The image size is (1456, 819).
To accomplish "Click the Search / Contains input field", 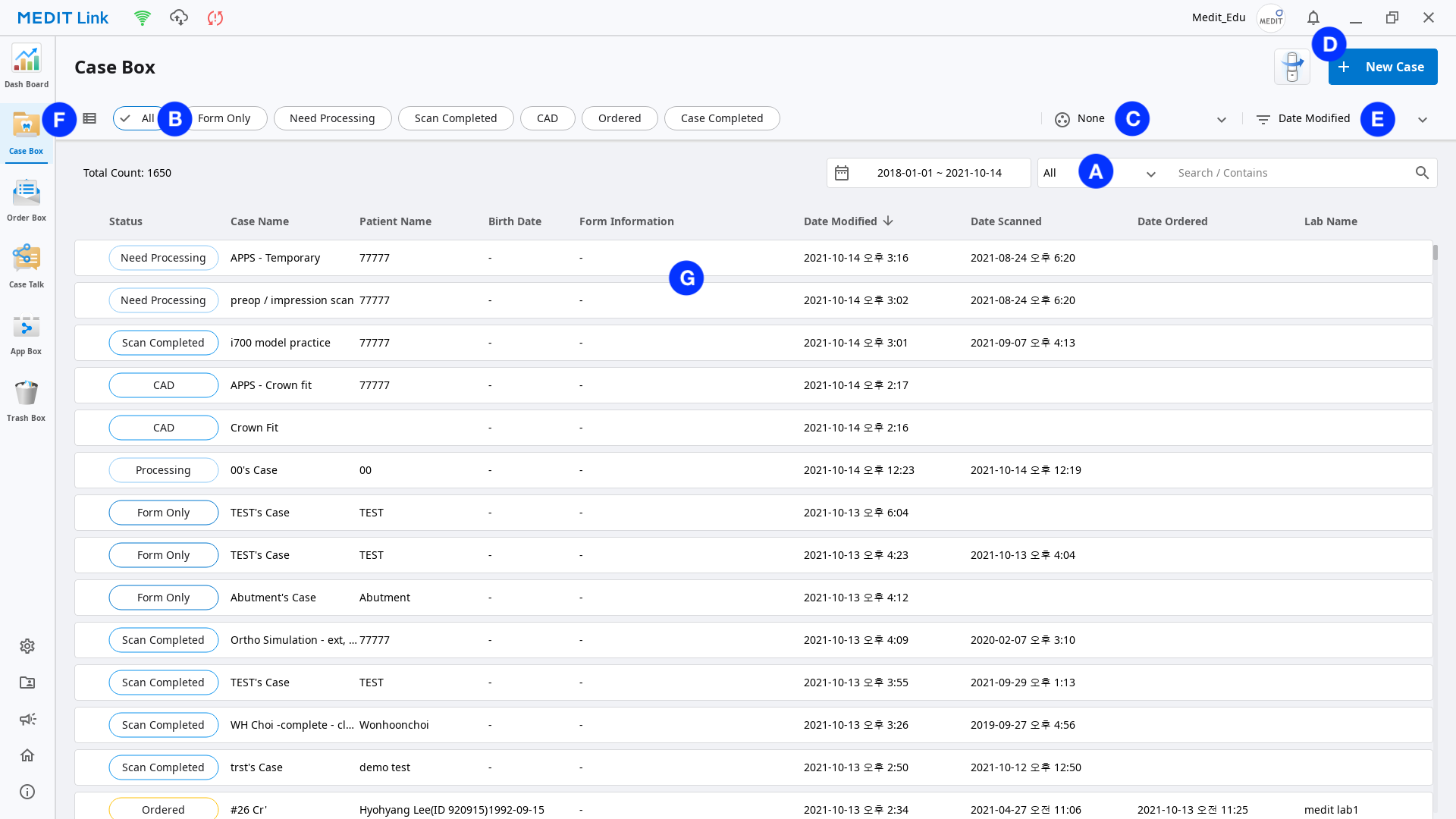I will click(1289, 173).
